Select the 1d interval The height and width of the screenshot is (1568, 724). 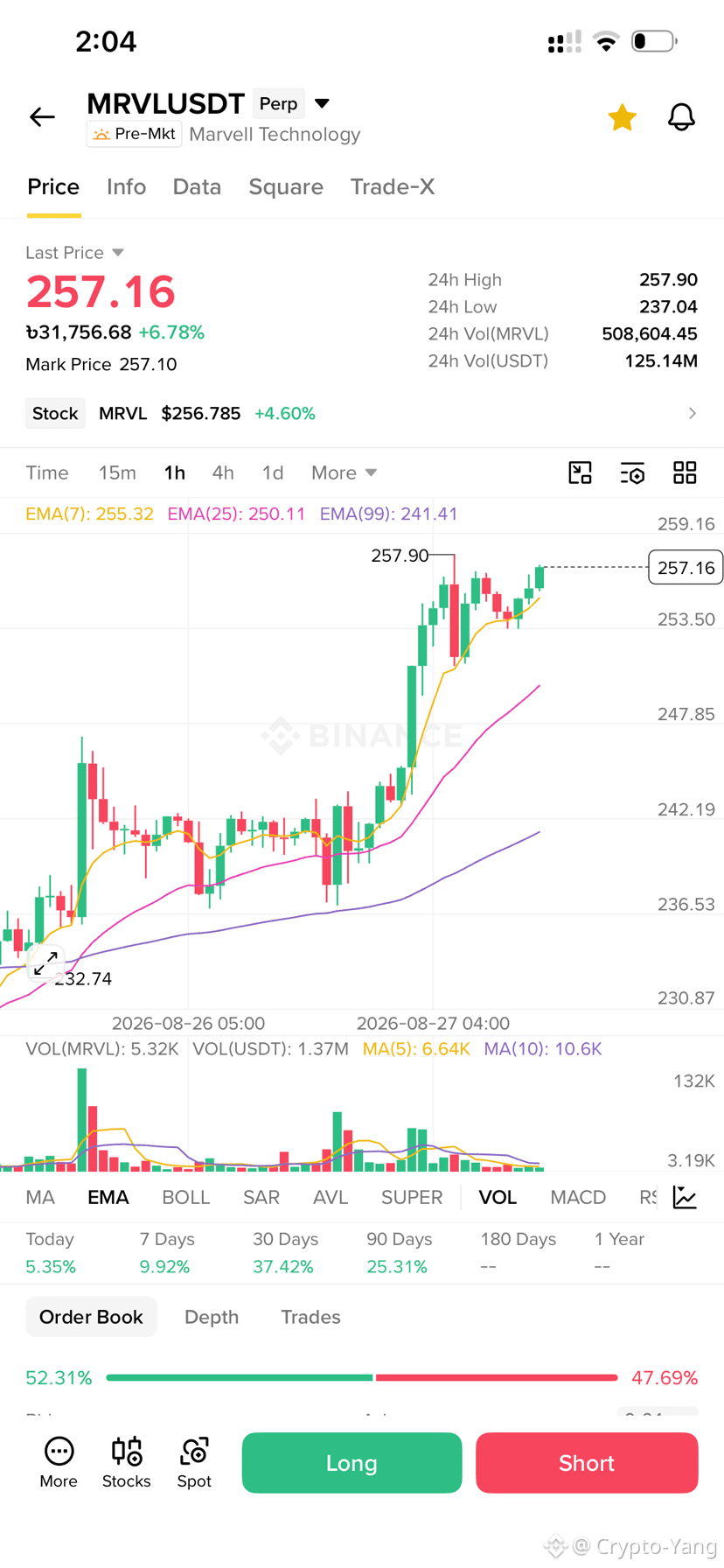point(273,472)
